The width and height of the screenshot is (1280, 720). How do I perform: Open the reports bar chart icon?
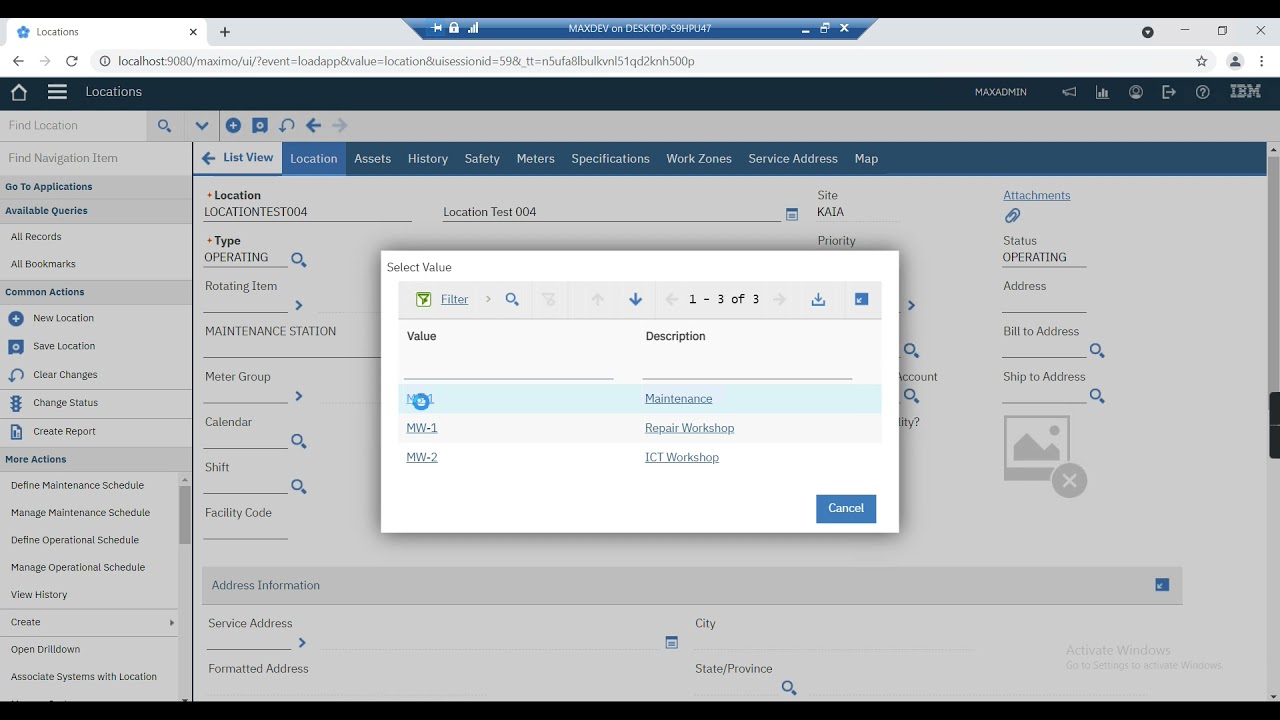(1102, 92)
